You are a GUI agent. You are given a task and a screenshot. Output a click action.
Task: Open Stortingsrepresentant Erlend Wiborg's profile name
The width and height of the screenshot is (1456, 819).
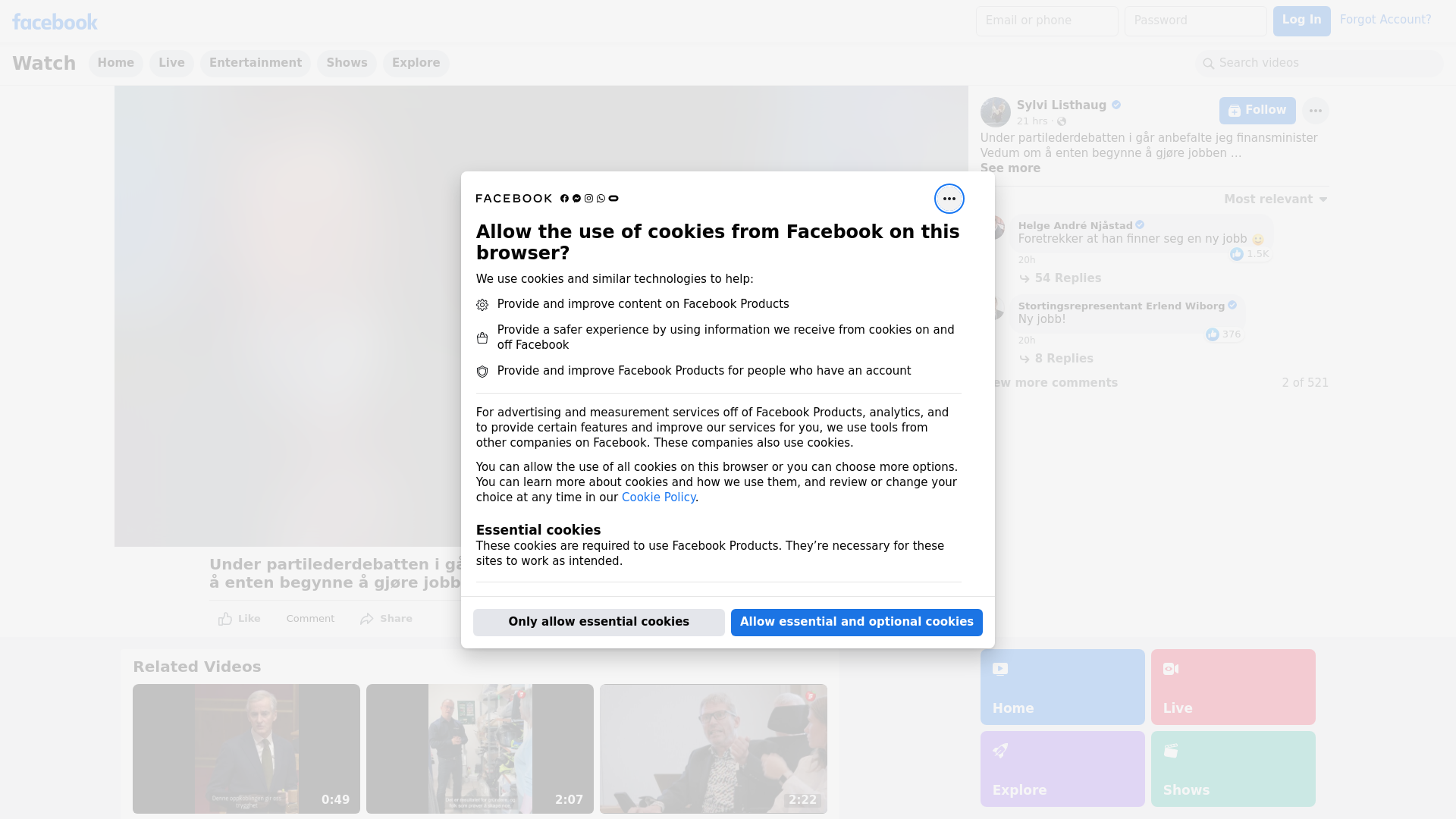coord(1121,306)
